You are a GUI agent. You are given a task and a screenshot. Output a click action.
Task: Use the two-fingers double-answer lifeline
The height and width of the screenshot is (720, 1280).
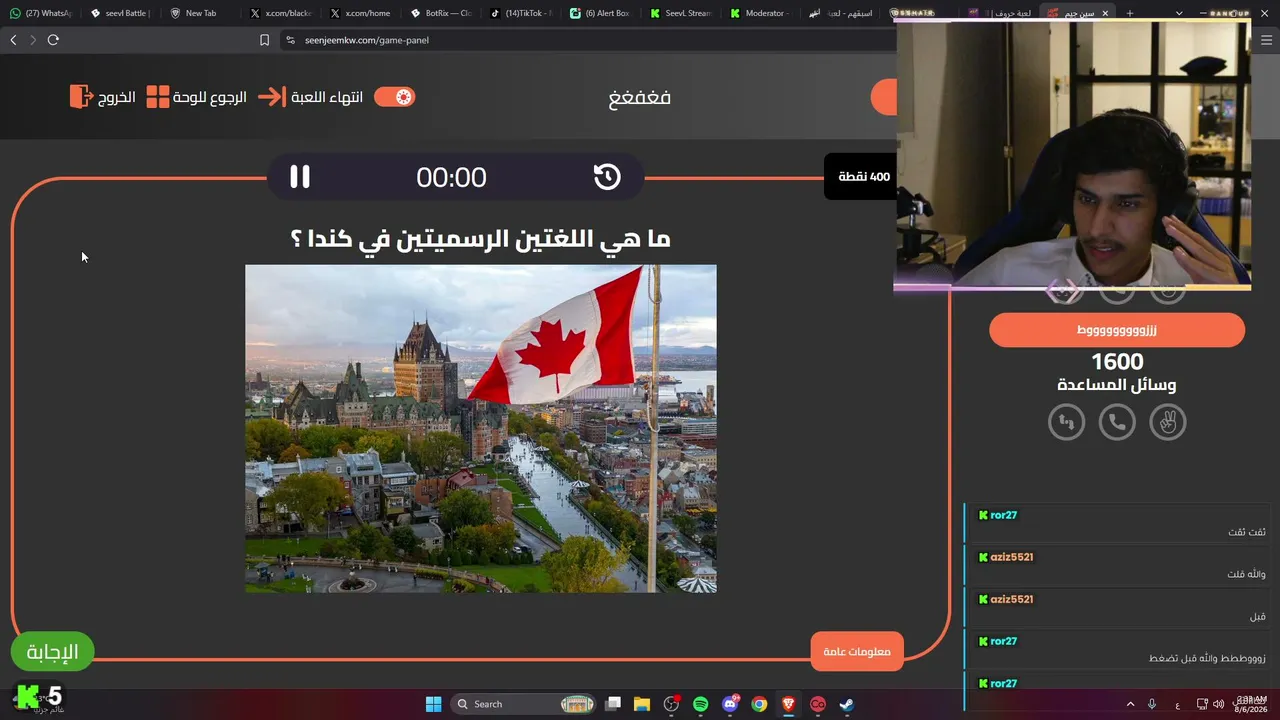point(1167,422)
